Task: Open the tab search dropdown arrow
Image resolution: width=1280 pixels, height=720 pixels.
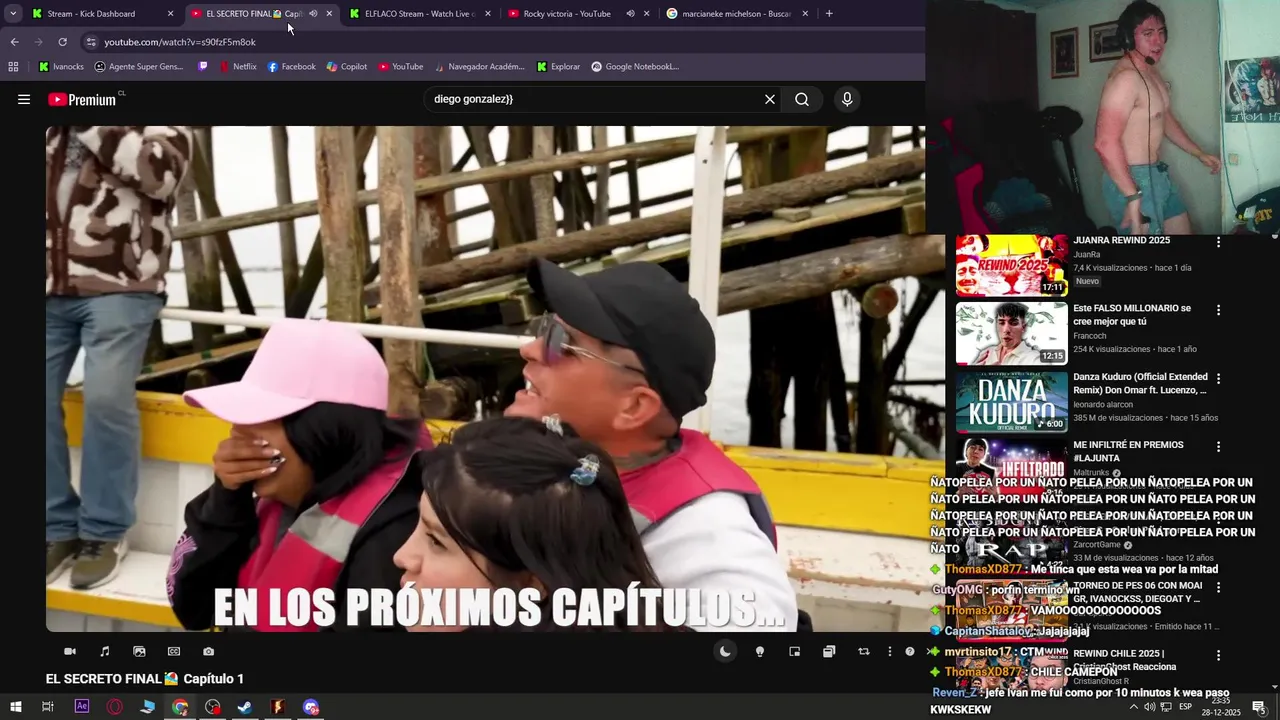Action: (x=13, y=14)
